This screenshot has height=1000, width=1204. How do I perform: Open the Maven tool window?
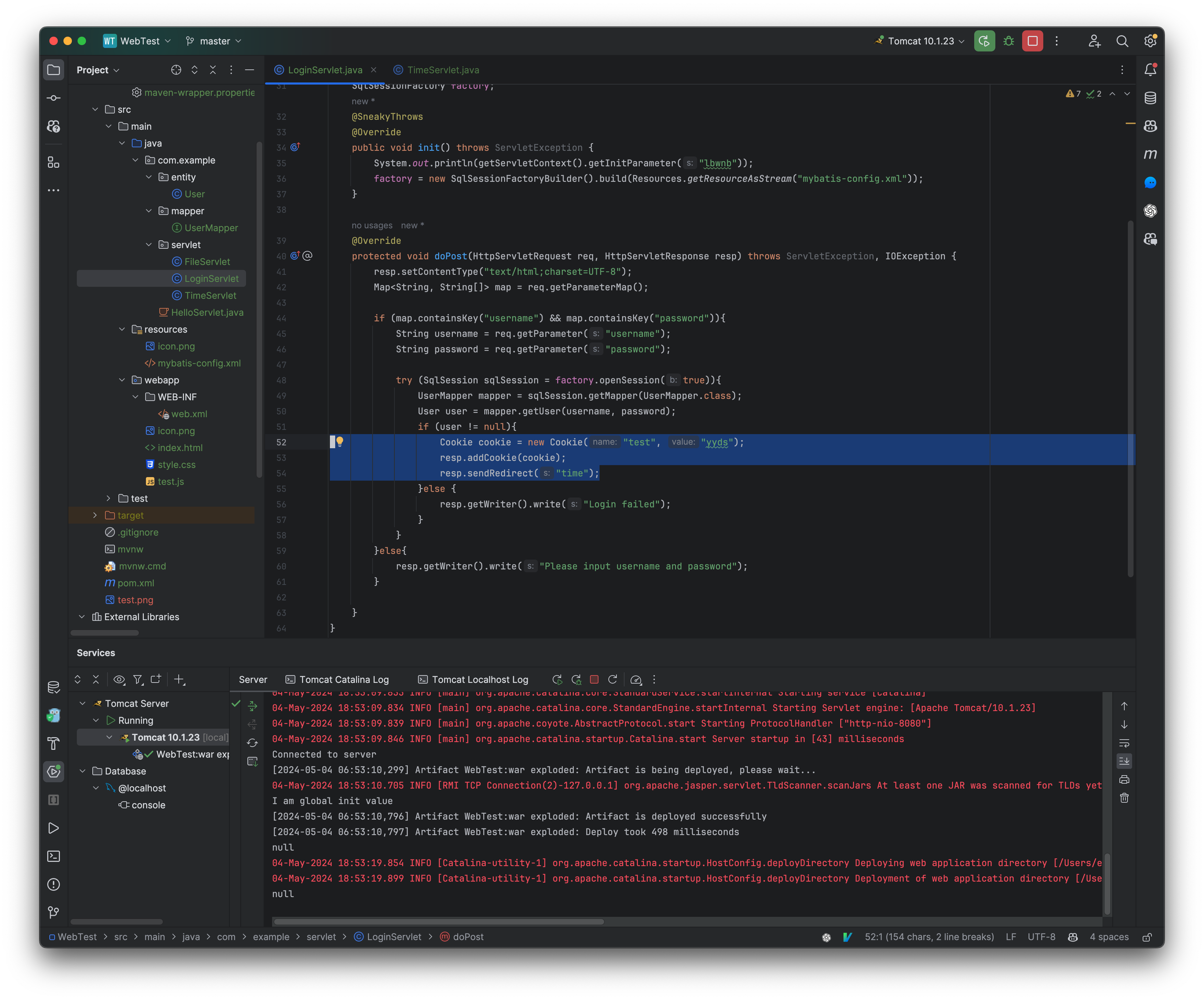point(1150,154)
